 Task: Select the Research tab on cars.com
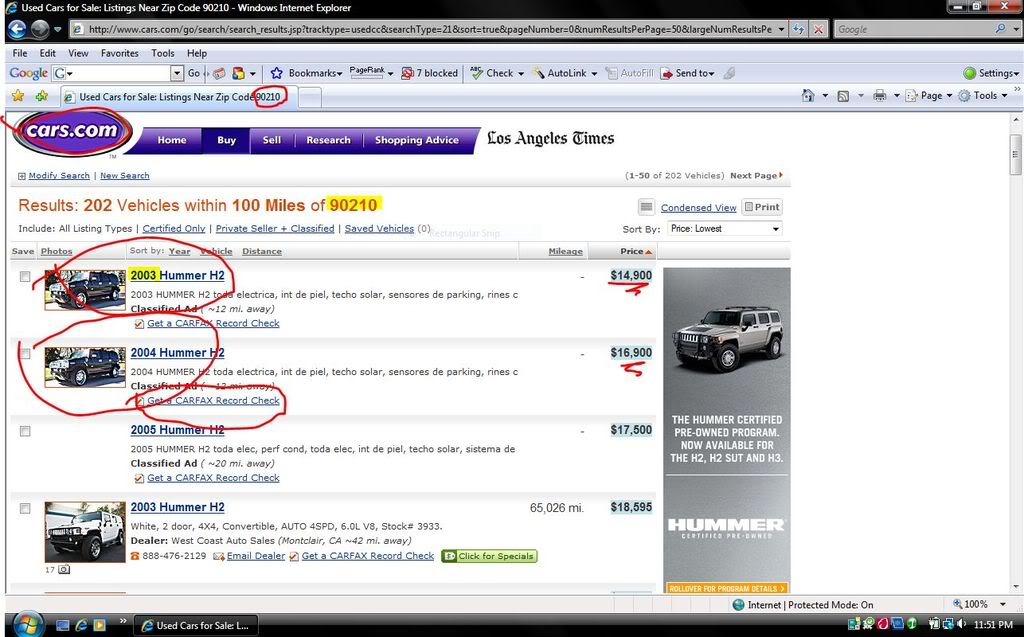328,140
